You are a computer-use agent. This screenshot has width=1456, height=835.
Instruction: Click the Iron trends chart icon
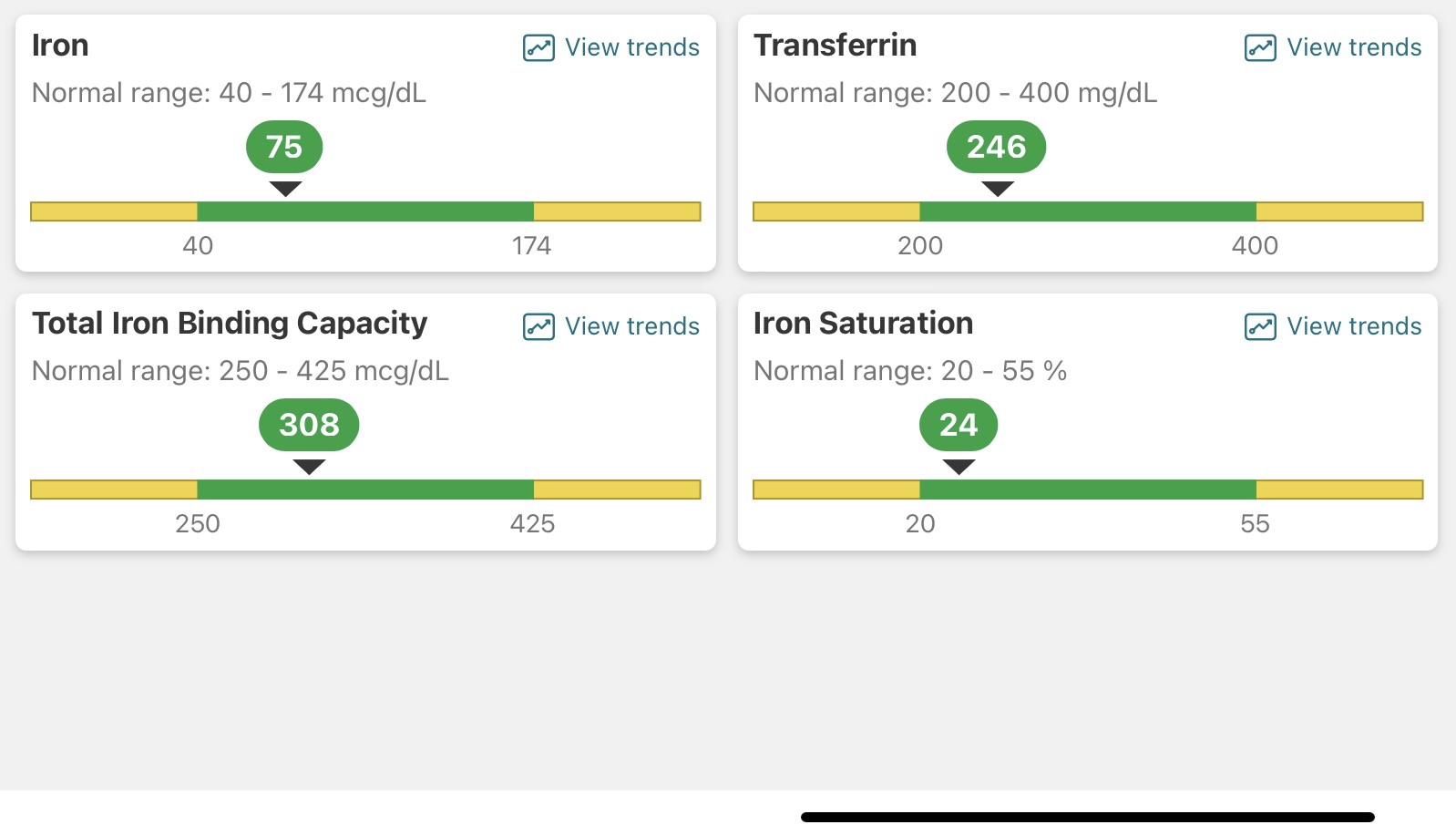pyautogui.click(x=538, y=47)
